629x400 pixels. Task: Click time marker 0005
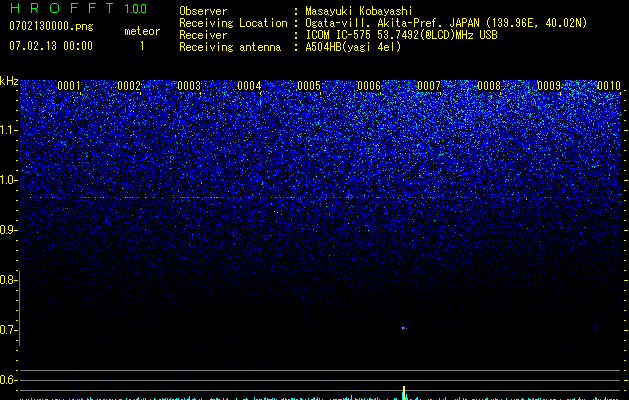click(x=309, y=86)
